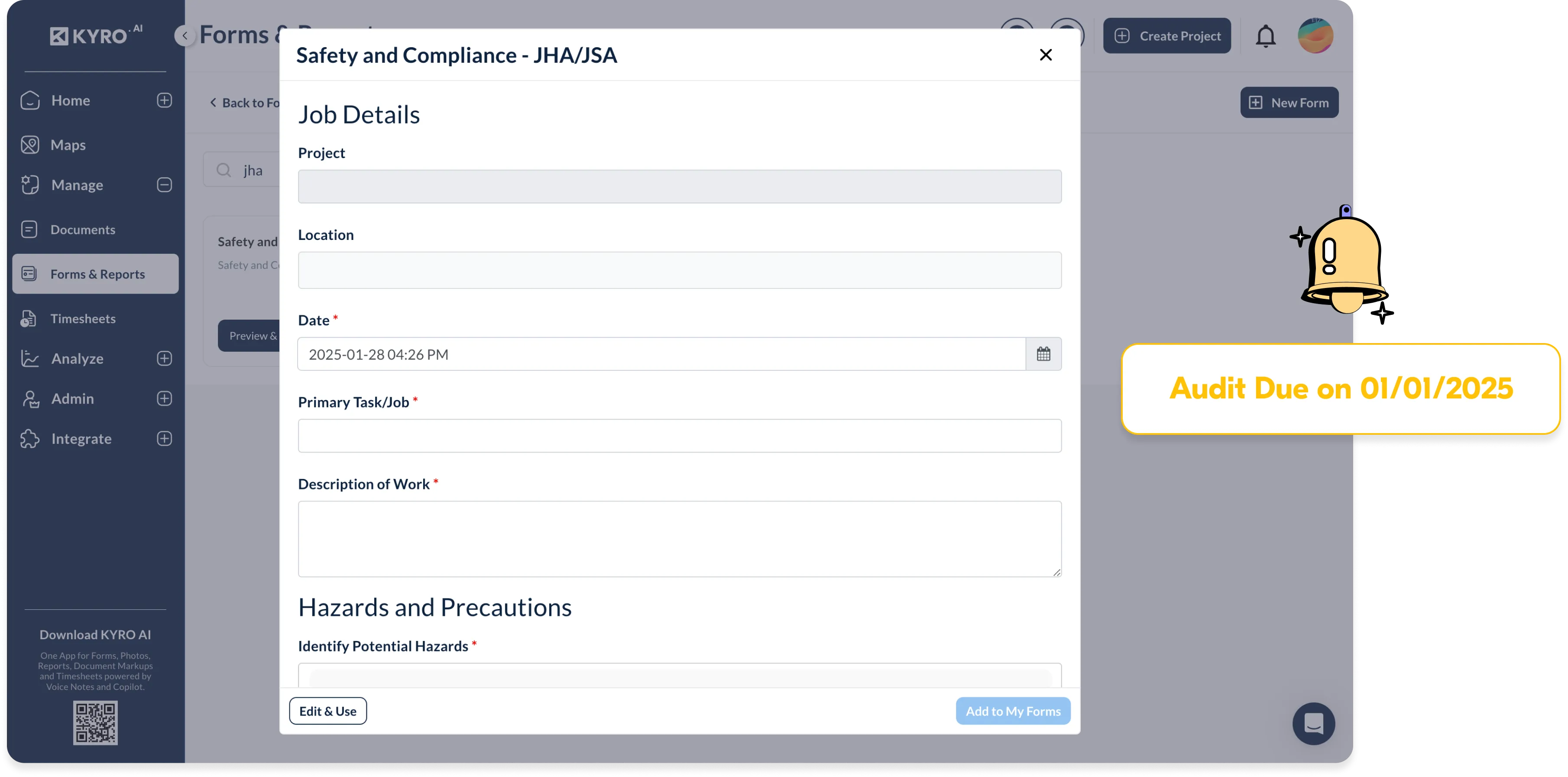Expand the Admin menu section

[164, 398]
